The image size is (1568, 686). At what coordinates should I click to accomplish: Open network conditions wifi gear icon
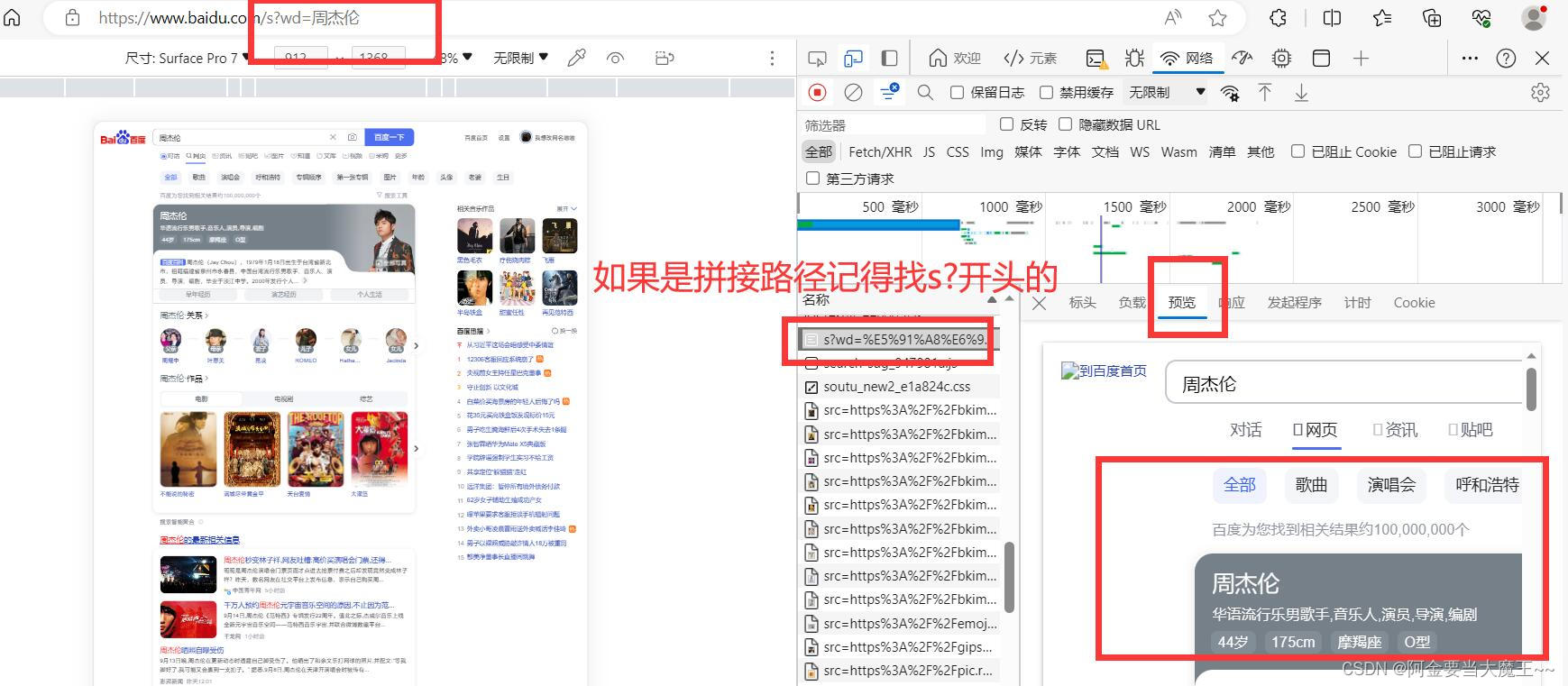(1230, 93)
